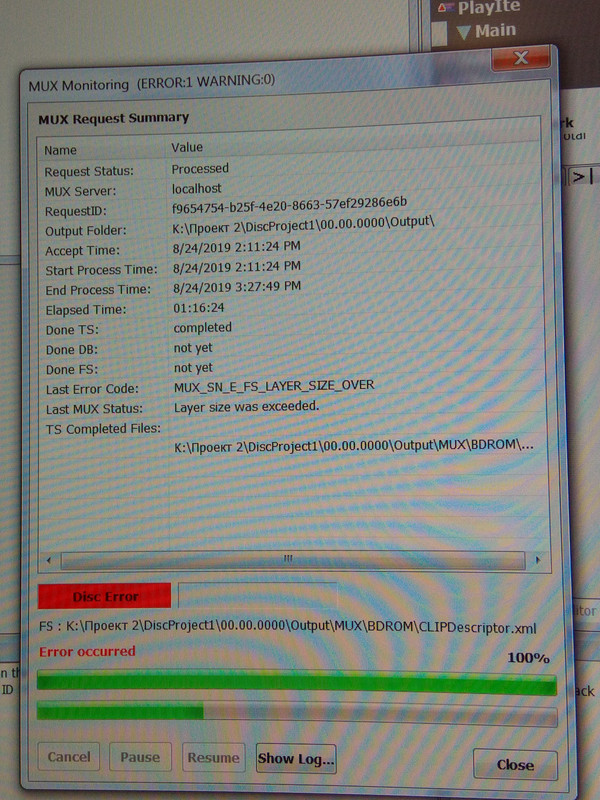Select the PlayIte tree item in background window
This screenshot has width=600, height=800.
click(x=489, y=8)
